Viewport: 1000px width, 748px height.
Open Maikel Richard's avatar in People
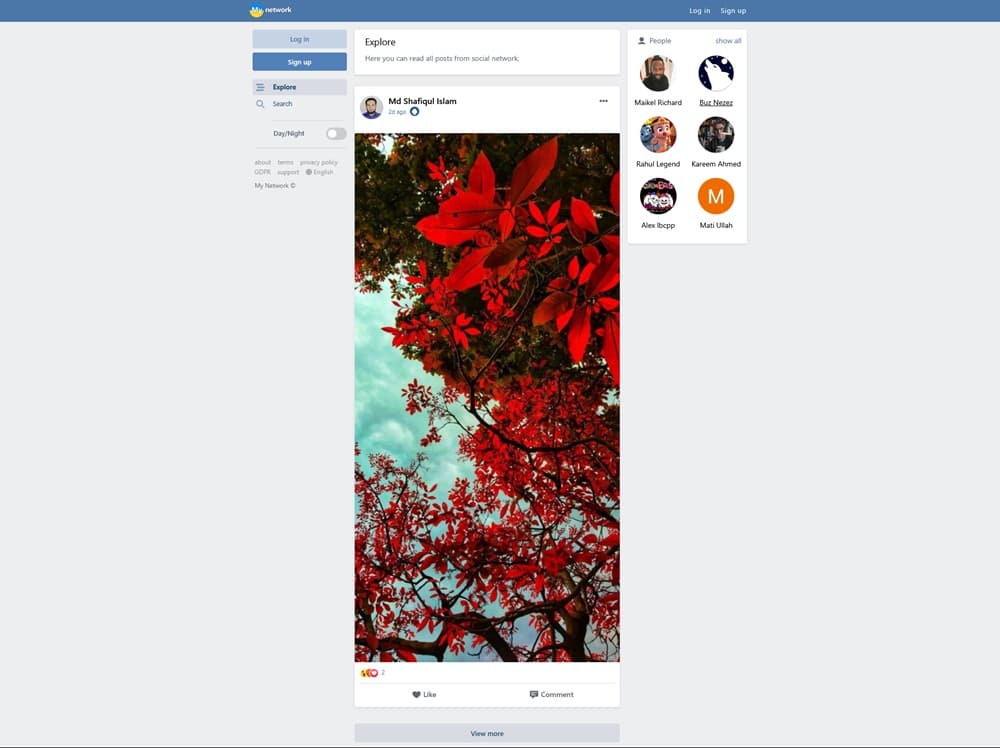point(658,73)
